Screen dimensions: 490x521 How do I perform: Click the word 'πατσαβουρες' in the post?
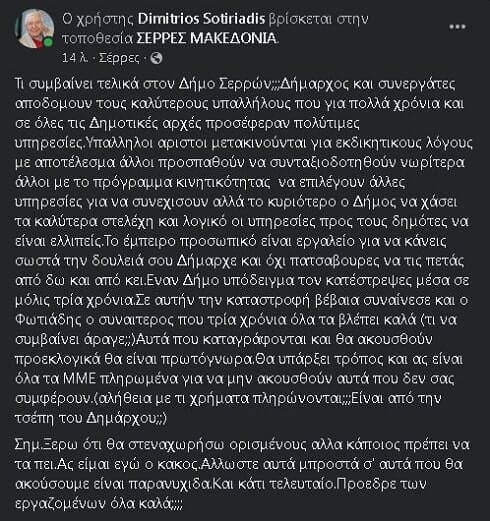pyautogui.click(x=335, y=261)
